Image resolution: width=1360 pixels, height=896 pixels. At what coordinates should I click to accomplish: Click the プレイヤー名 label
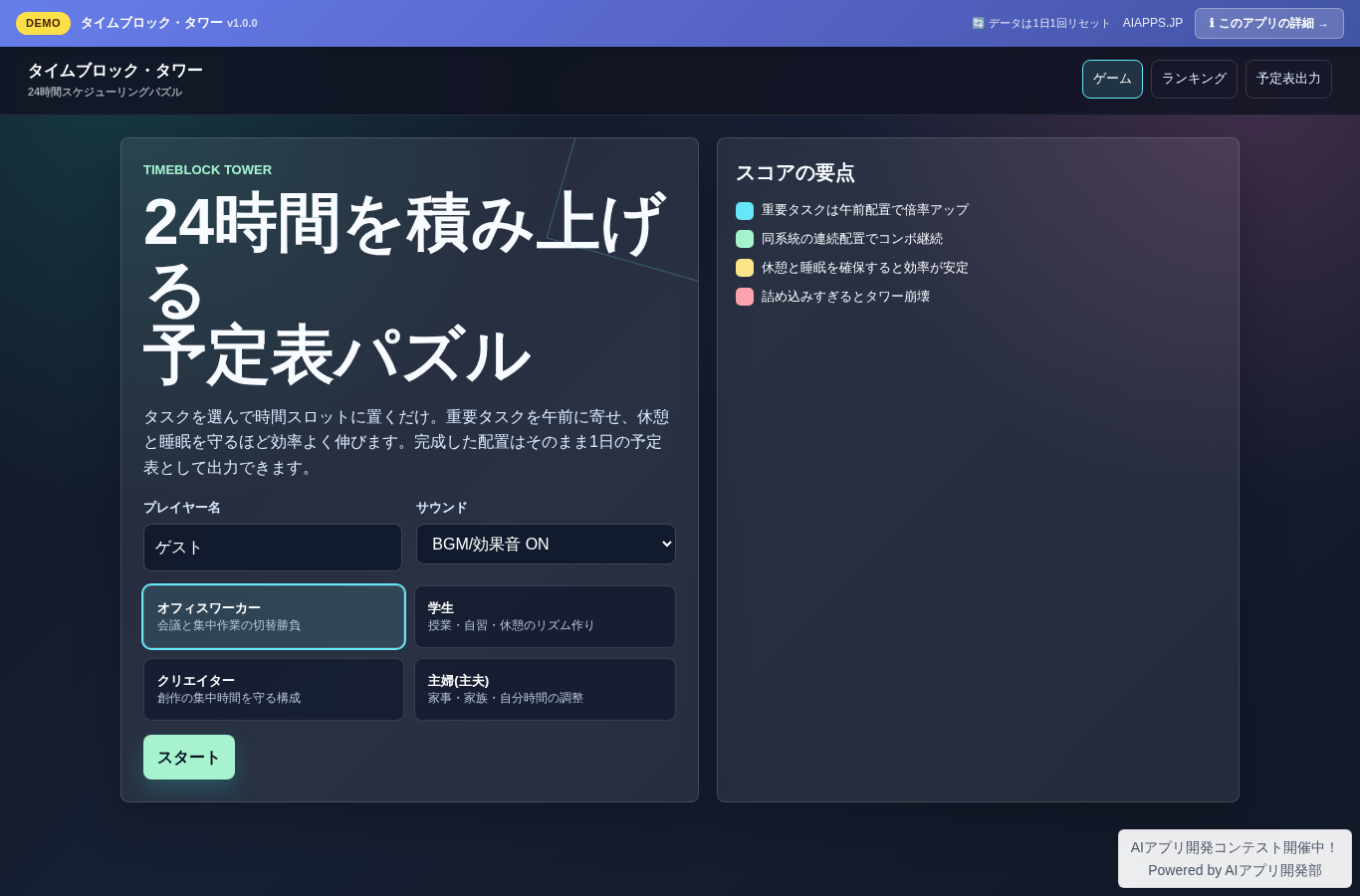(x=182, y=507)
